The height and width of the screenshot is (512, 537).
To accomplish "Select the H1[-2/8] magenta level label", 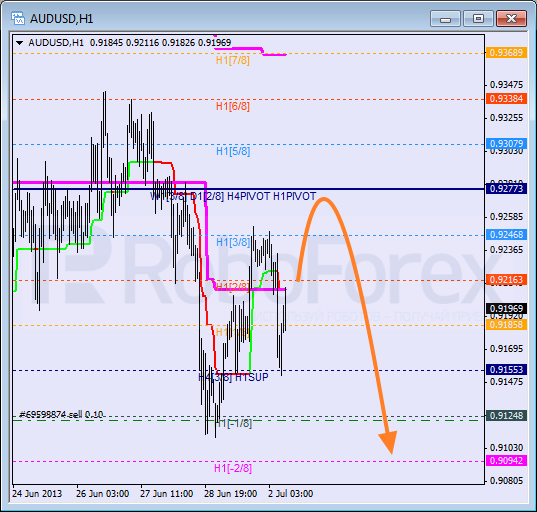I will (233, 468).
